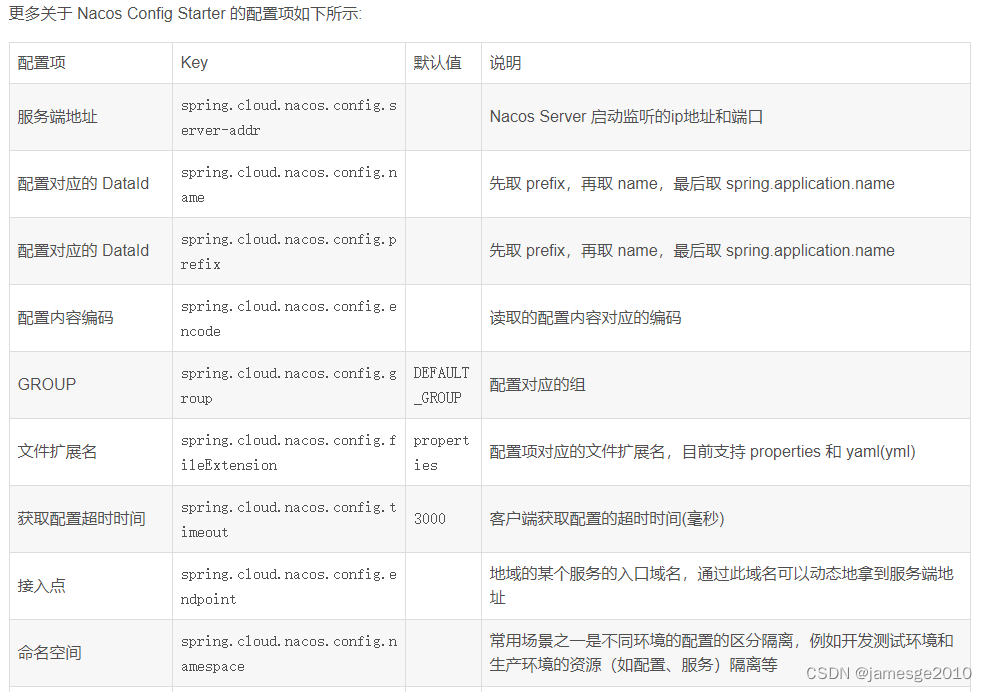The width and height of the screenshot is (987, 692).
Task: Click '配置对应的 DataId' in the config.name row
Action: coord(83,184)
